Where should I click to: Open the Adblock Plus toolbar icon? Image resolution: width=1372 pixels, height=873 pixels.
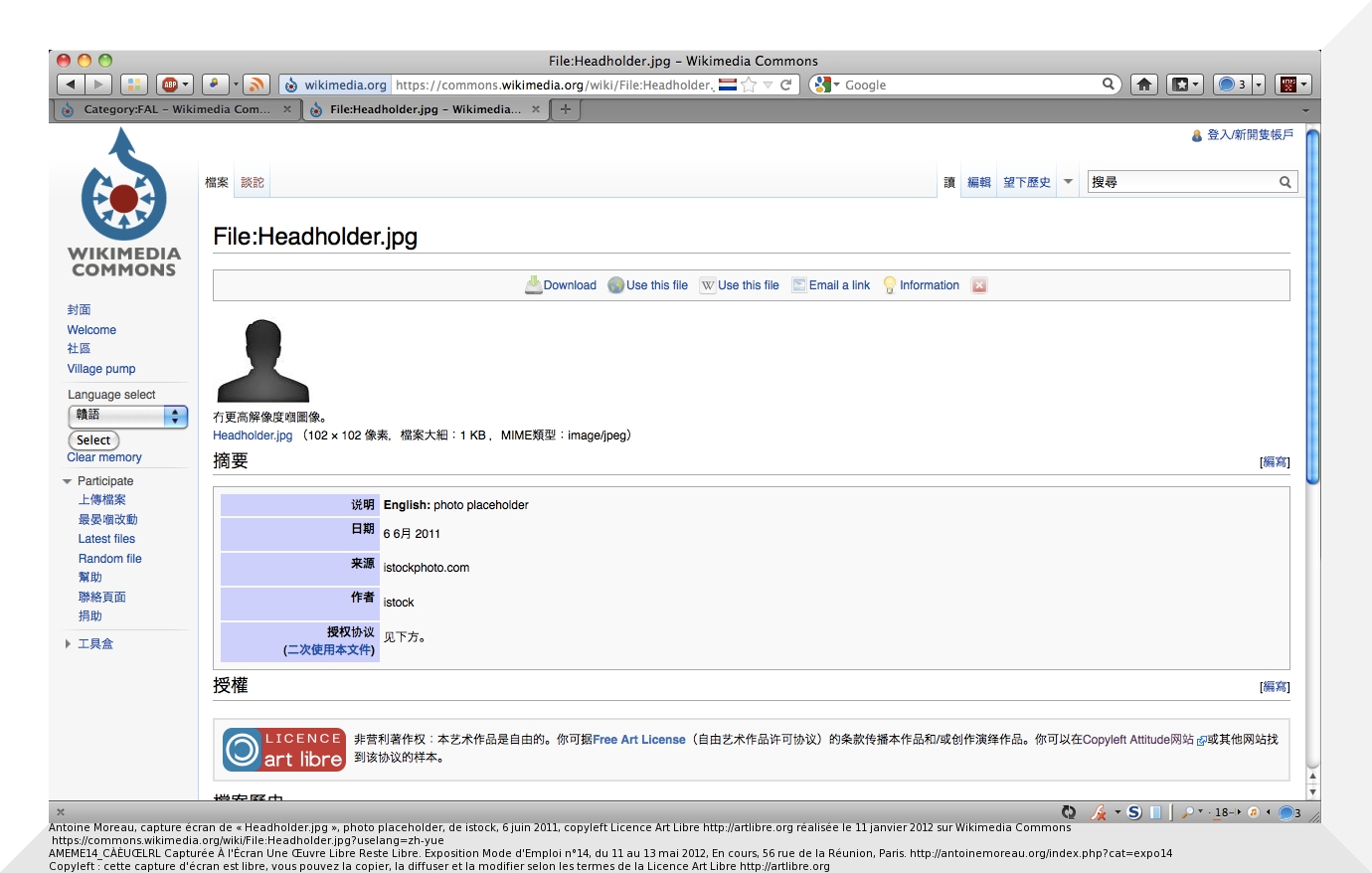point(170,85)
